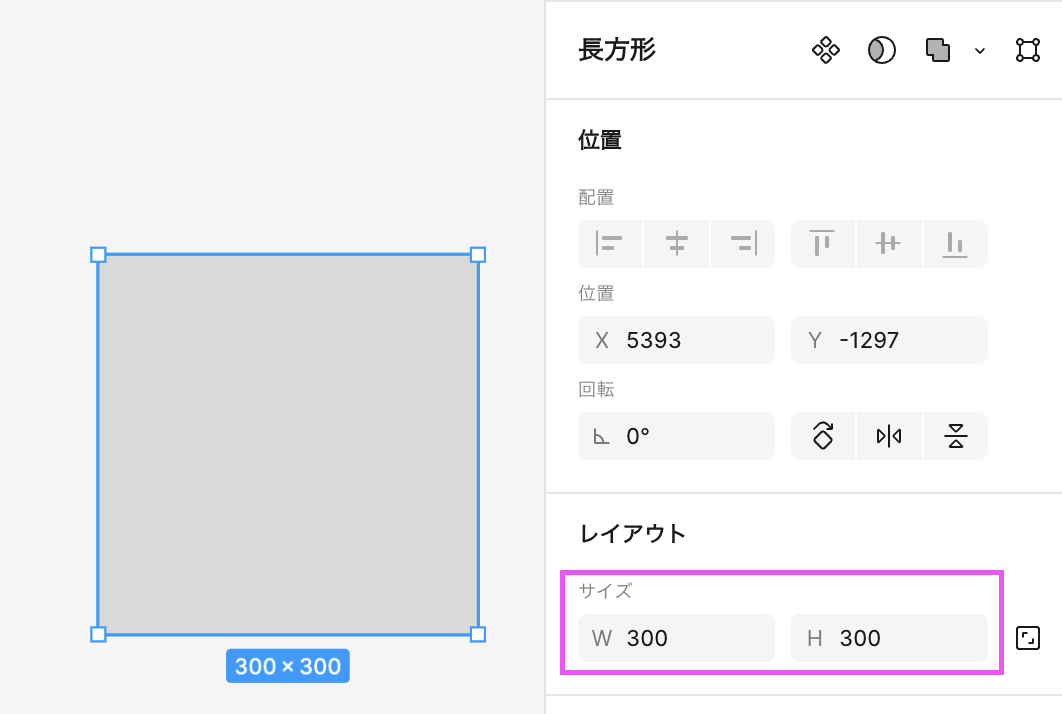
Task: Align the rectangle to the bottom
Action: click(x=955, y=243)
